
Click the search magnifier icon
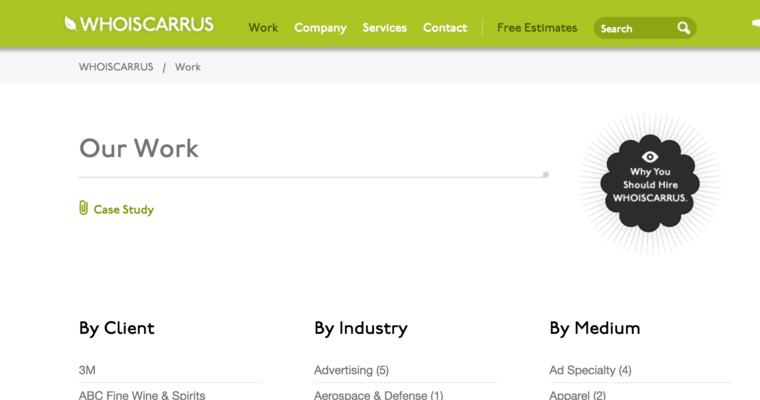click(684, 28)
